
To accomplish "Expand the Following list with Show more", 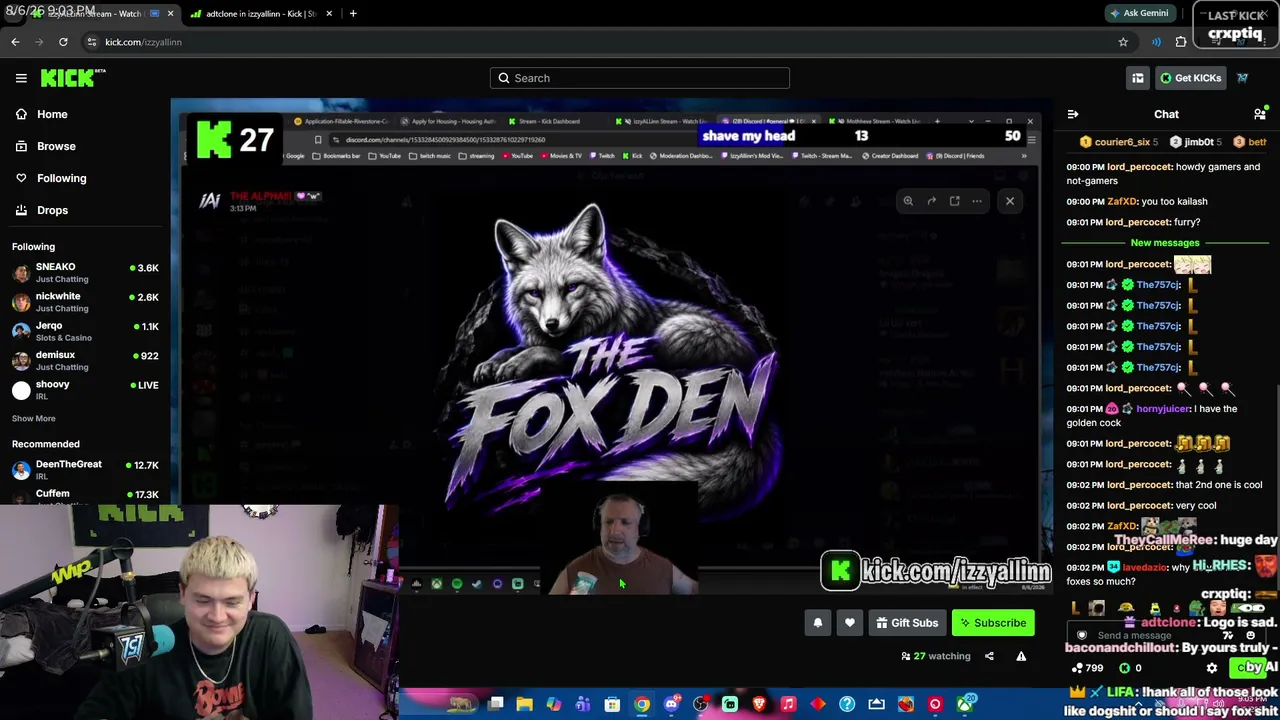I will [34, 418].
